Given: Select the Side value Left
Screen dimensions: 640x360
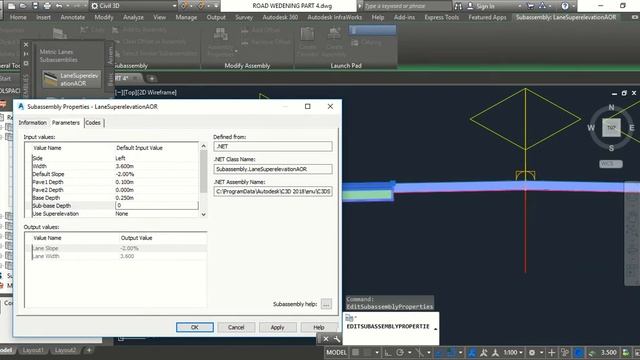Looking at the screenshot, I should coord(120,158).
